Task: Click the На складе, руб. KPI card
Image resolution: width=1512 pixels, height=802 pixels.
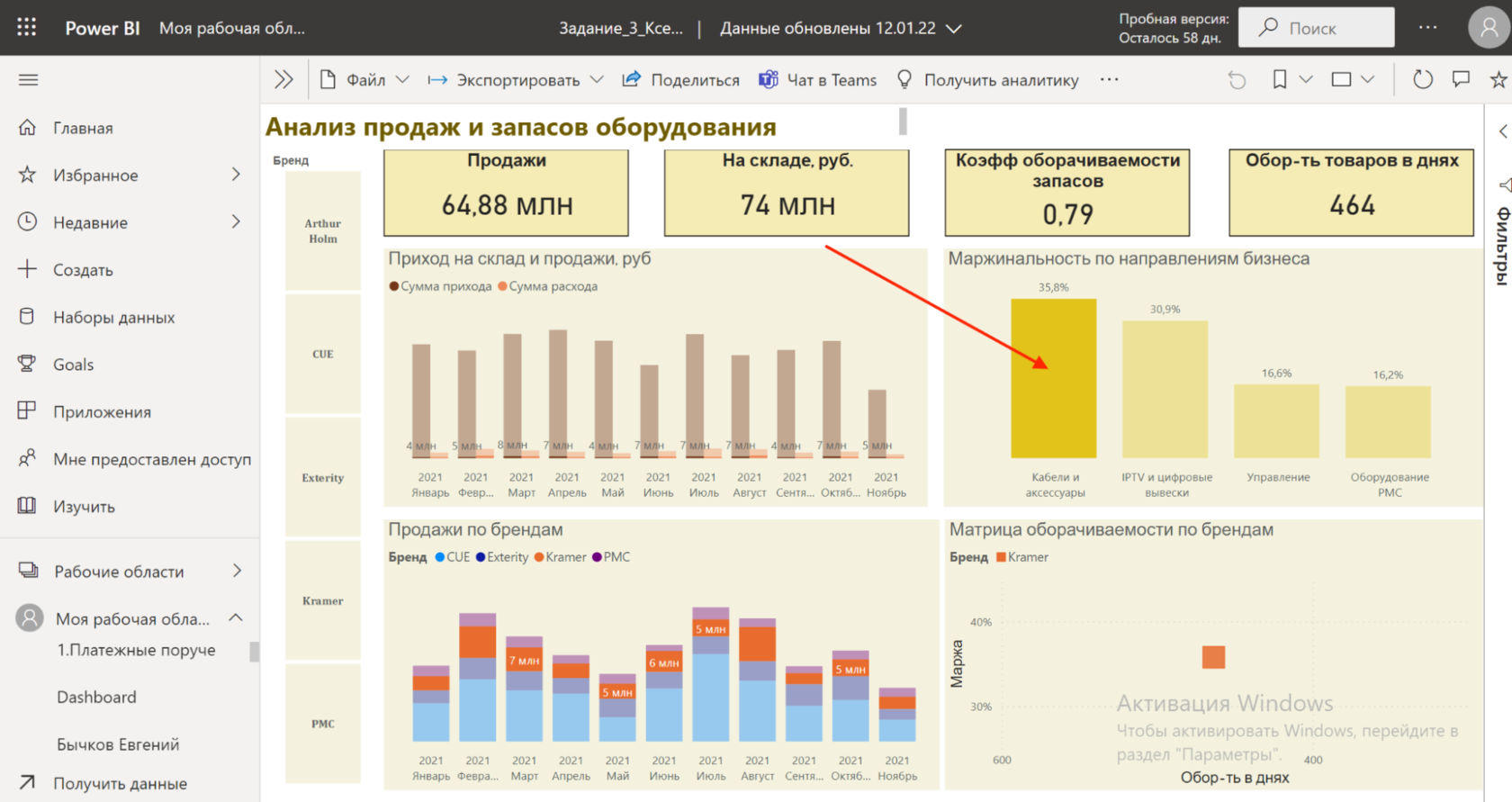Action: pos(787,193)
